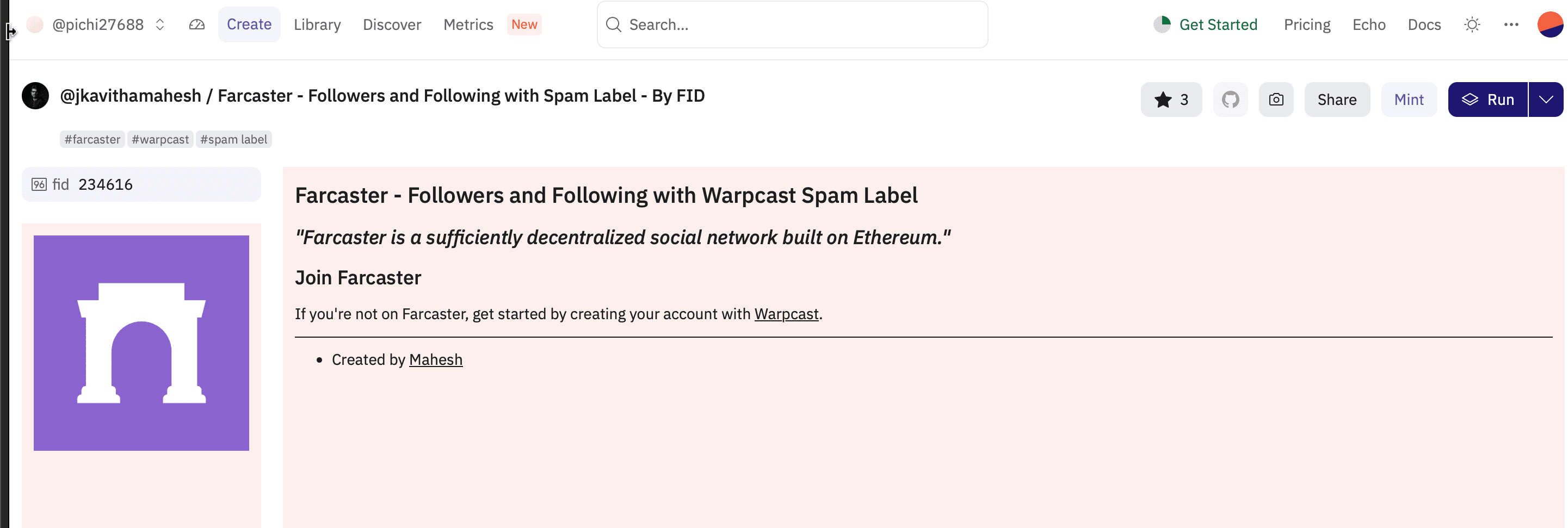Click the purple Farcaster arch image
This screenshot has width=1568, height=528.
pyautogui.click(x=141, y=343)
